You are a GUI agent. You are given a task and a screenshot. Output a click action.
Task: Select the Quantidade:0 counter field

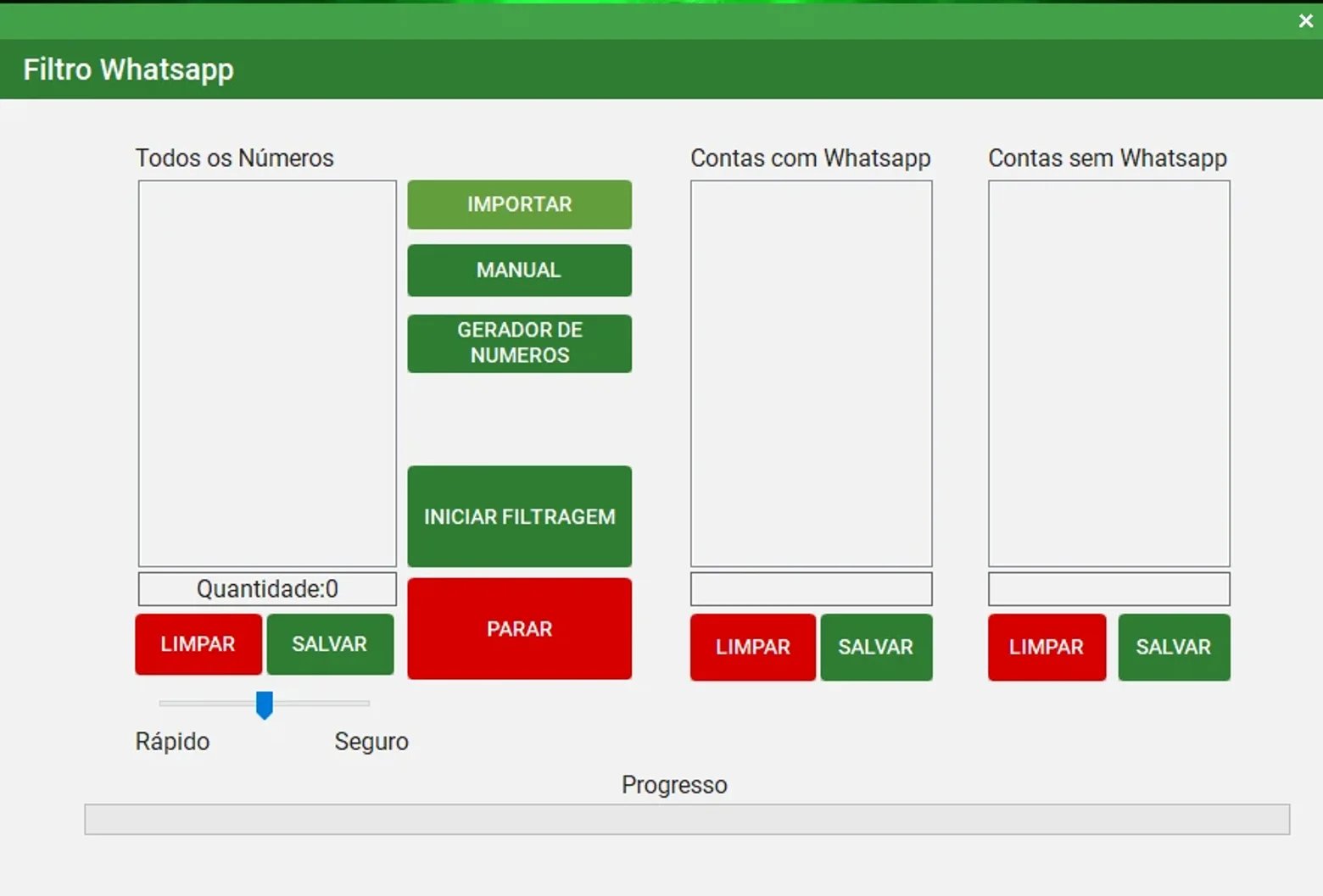[x=267, y=589]
